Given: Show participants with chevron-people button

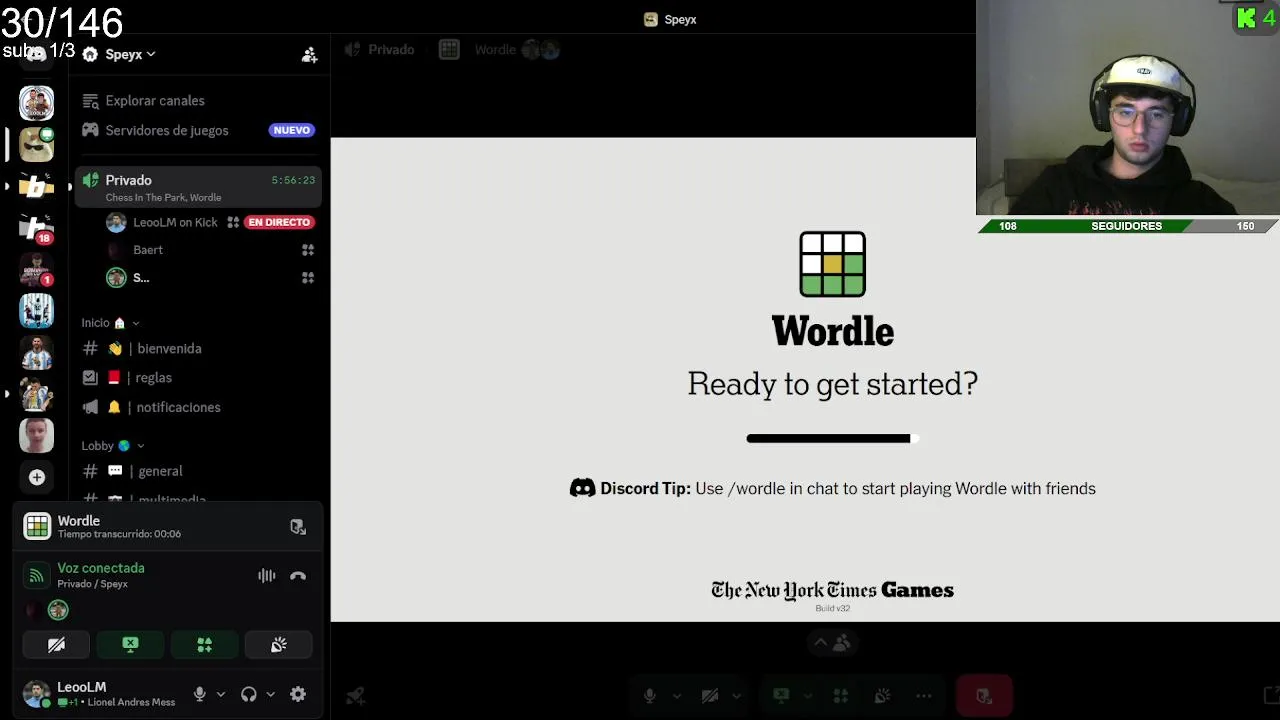Looking at the screenshot, I should (832, 643).
